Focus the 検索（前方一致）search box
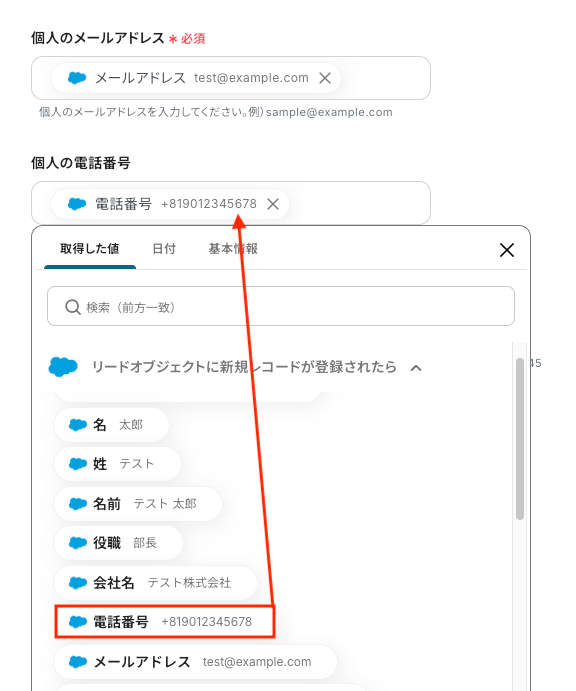This screenshot has height=691, width=576. click(281, 306)
